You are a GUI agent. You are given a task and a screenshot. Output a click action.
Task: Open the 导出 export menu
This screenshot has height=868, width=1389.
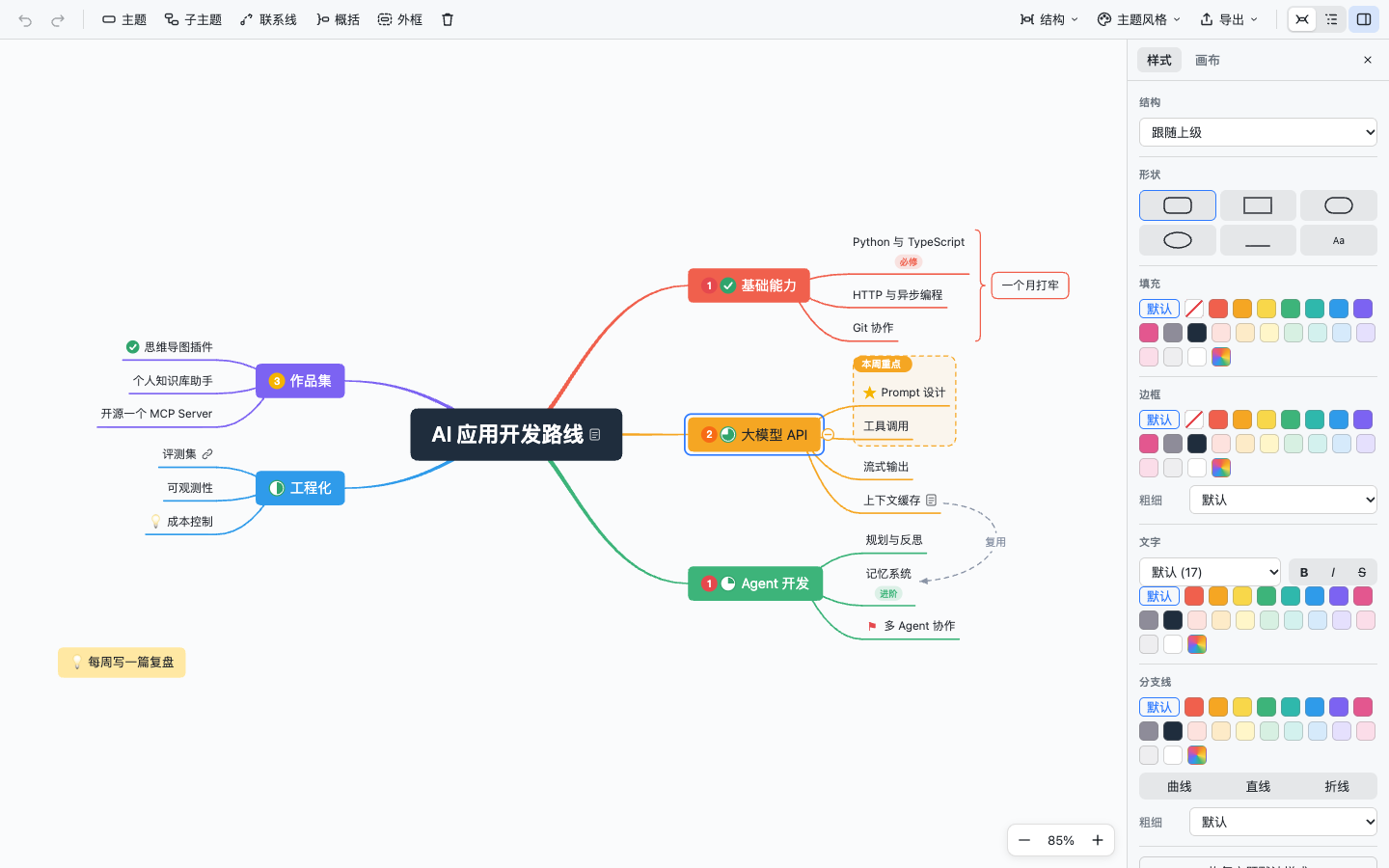point(1229,19)
